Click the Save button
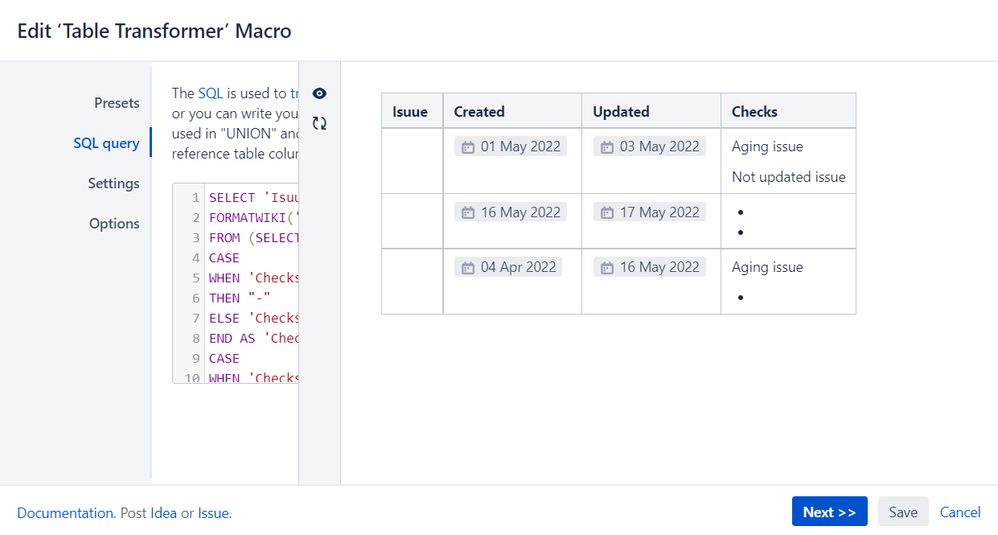This screenshot has height=535, width=998. click(903, 512)
